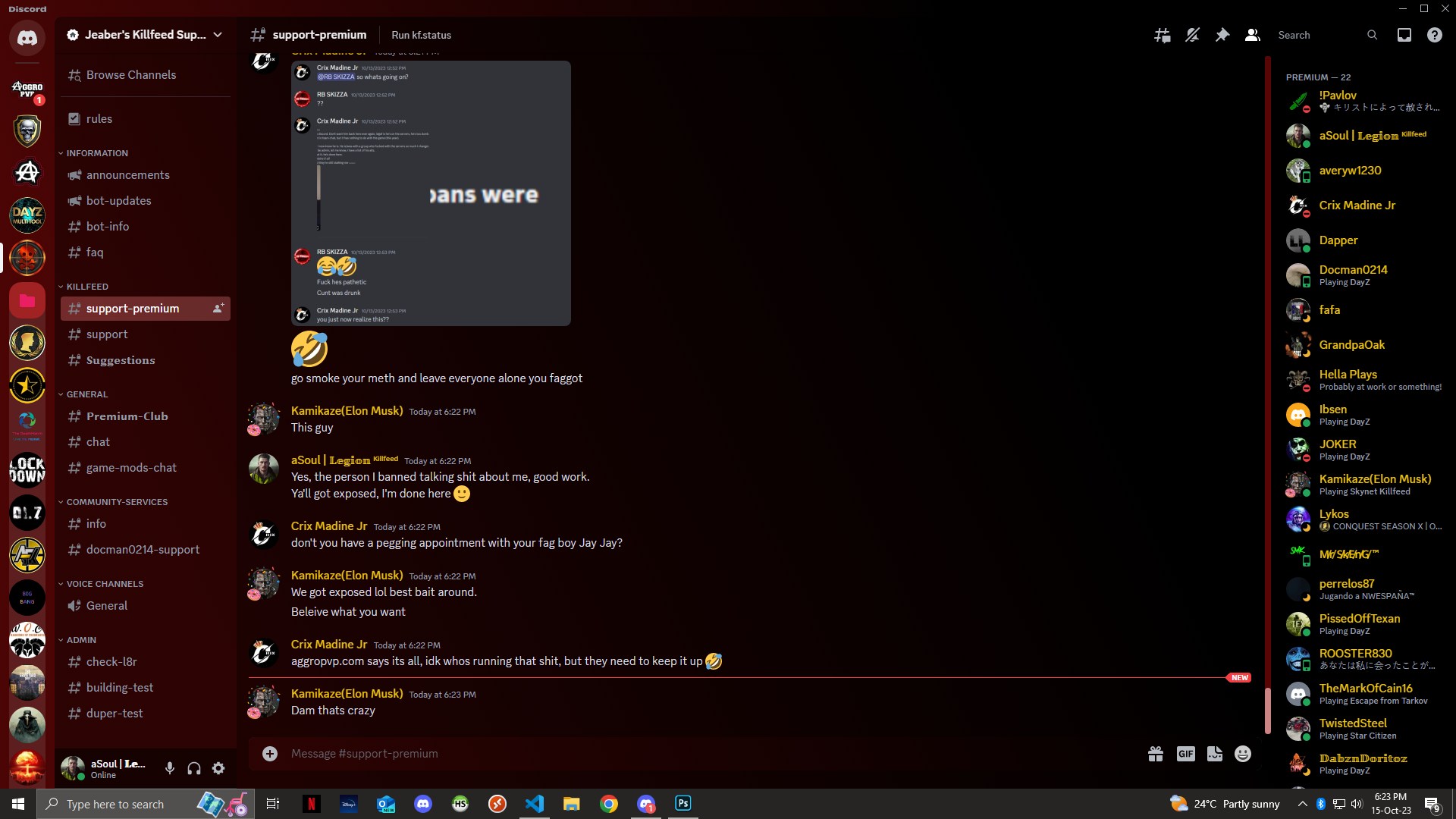The image size is (1456, 819).
Task: Open Photoshop from the taskbar
Action: coord(683,804)
